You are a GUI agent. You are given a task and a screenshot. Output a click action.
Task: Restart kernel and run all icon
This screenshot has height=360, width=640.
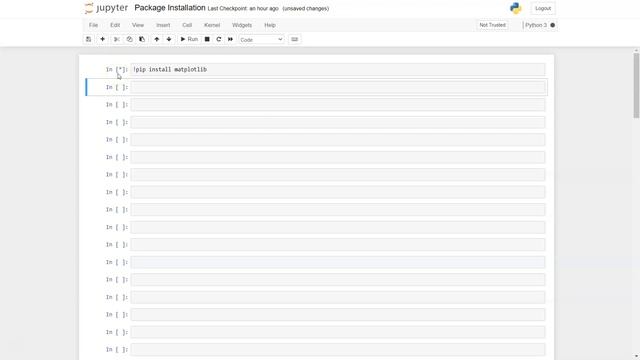coord(230,39)
